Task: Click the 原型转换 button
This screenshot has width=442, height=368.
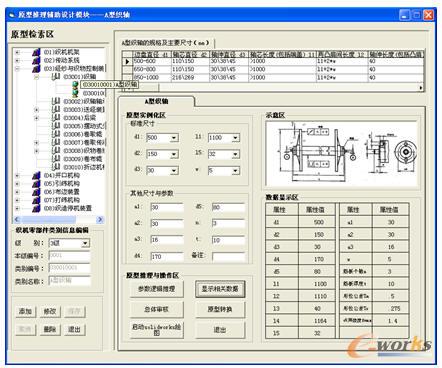Action: coord(220,309)
